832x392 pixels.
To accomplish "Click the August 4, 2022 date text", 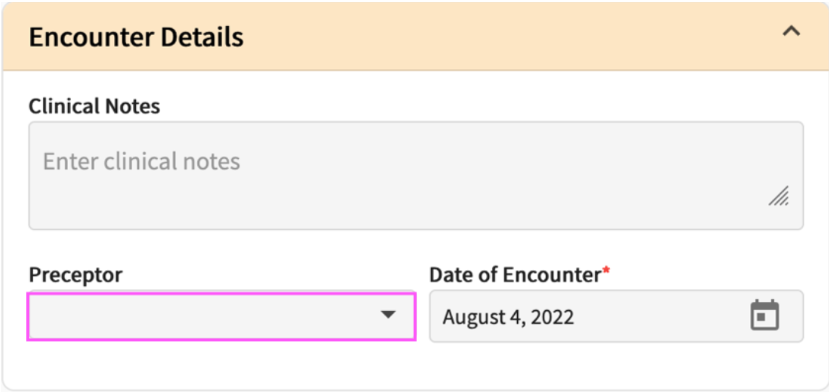I will pos(508,317).
